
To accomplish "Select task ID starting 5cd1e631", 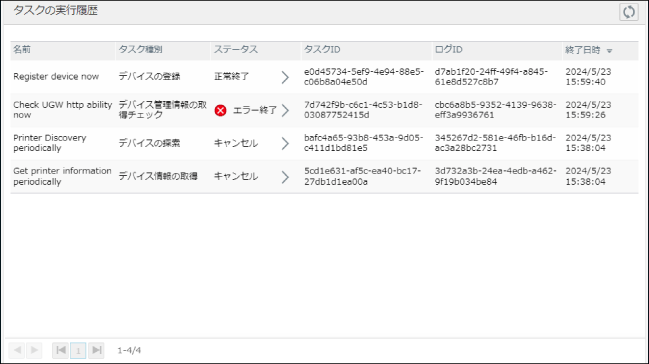I will point(362,176).
